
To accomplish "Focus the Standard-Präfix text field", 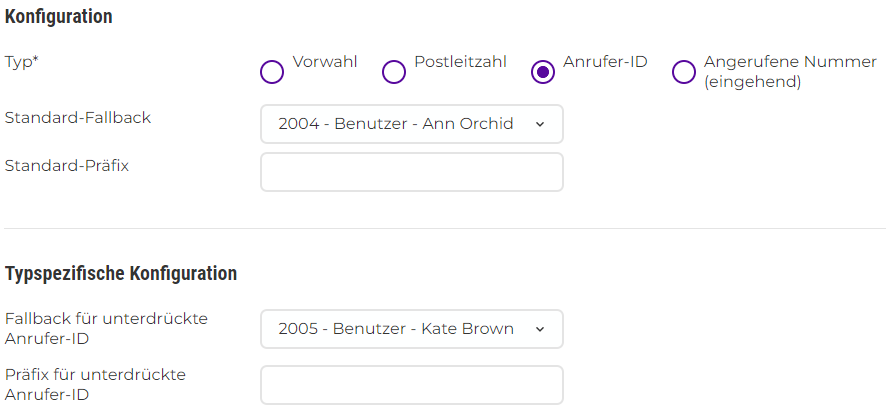I will [x=411, y=172].
